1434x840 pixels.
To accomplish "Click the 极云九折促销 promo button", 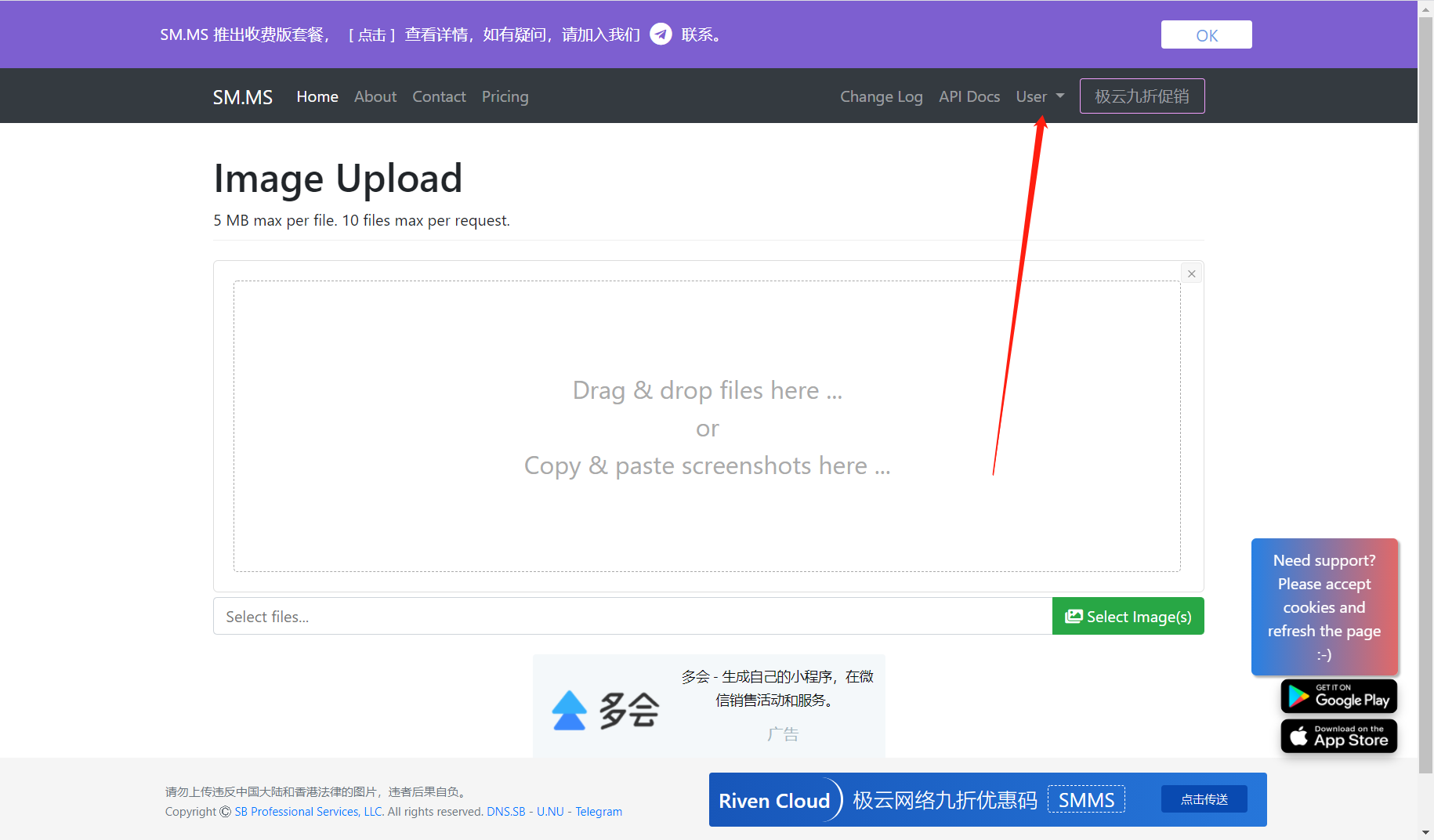I will pos(1141,96).
